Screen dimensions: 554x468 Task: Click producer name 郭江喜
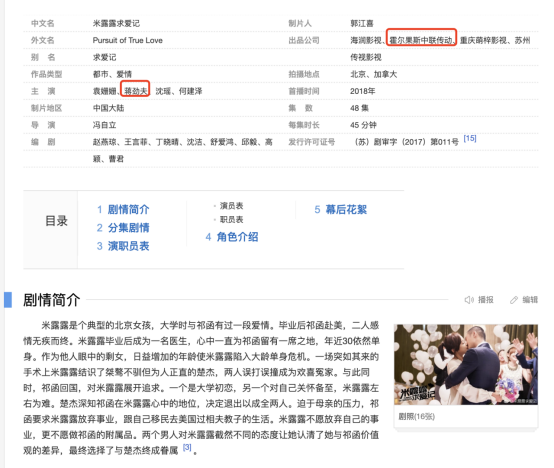362,23
